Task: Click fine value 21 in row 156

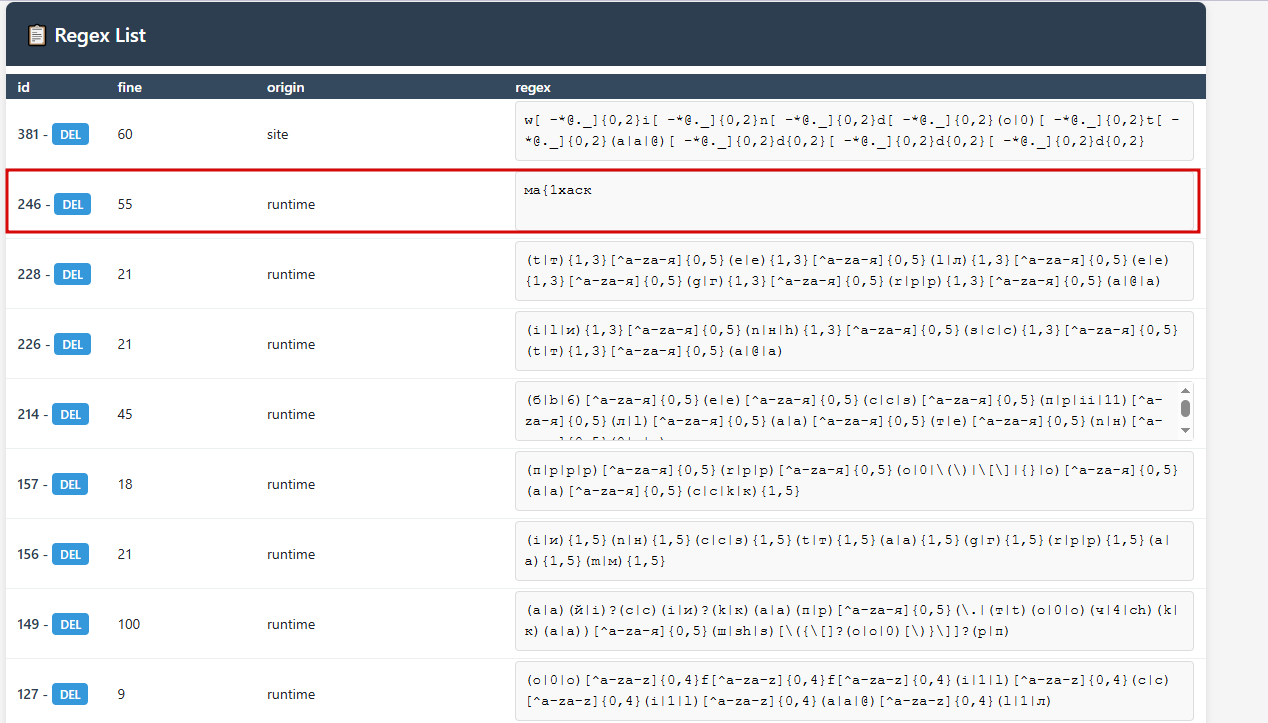Action: click(x=125, y=554)
